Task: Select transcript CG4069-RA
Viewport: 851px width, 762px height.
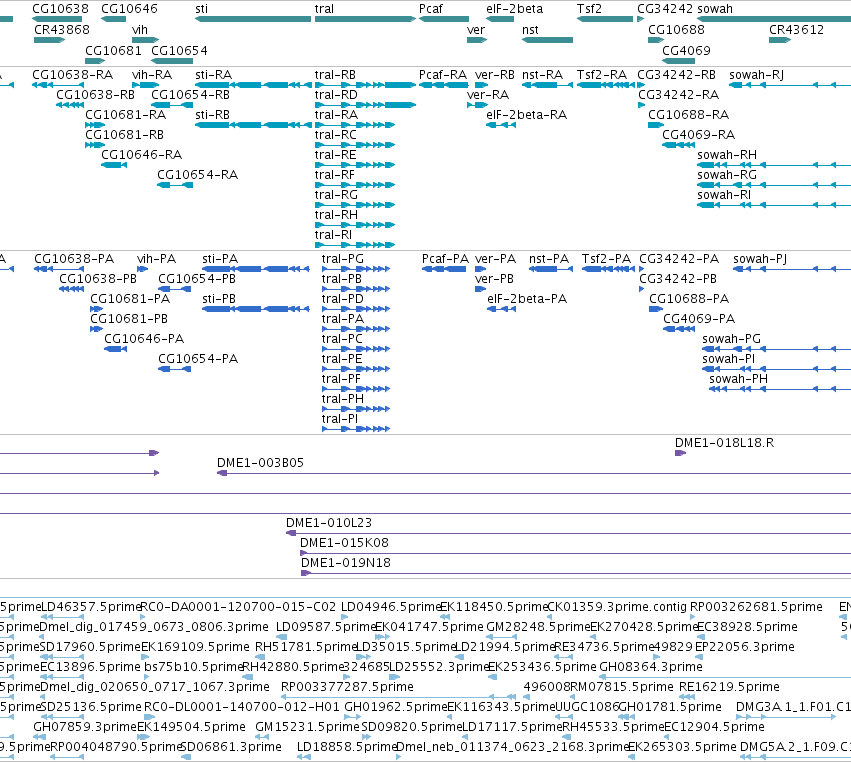Action: click(678, 145)
